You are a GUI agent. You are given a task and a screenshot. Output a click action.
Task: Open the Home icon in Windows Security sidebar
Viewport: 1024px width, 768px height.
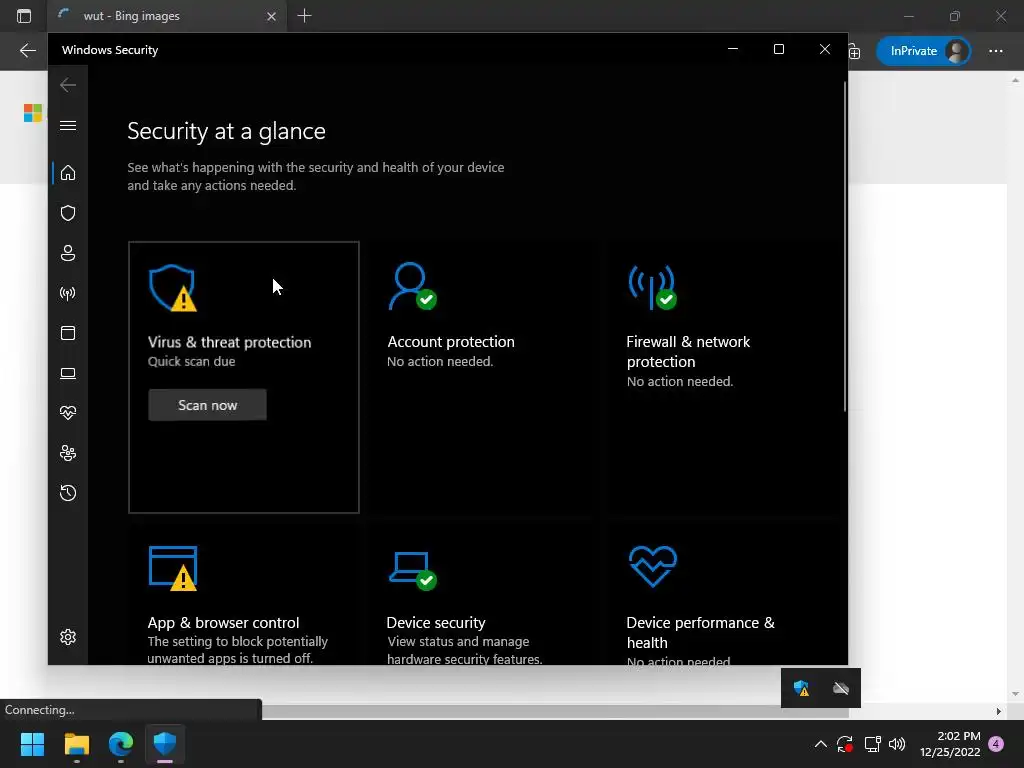coord(68,173)
